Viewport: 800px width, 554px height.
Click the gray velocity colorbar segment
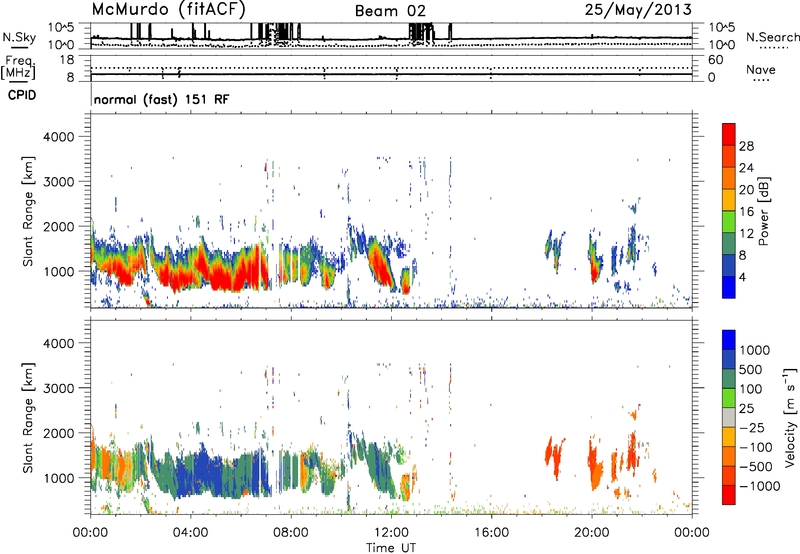729,418
